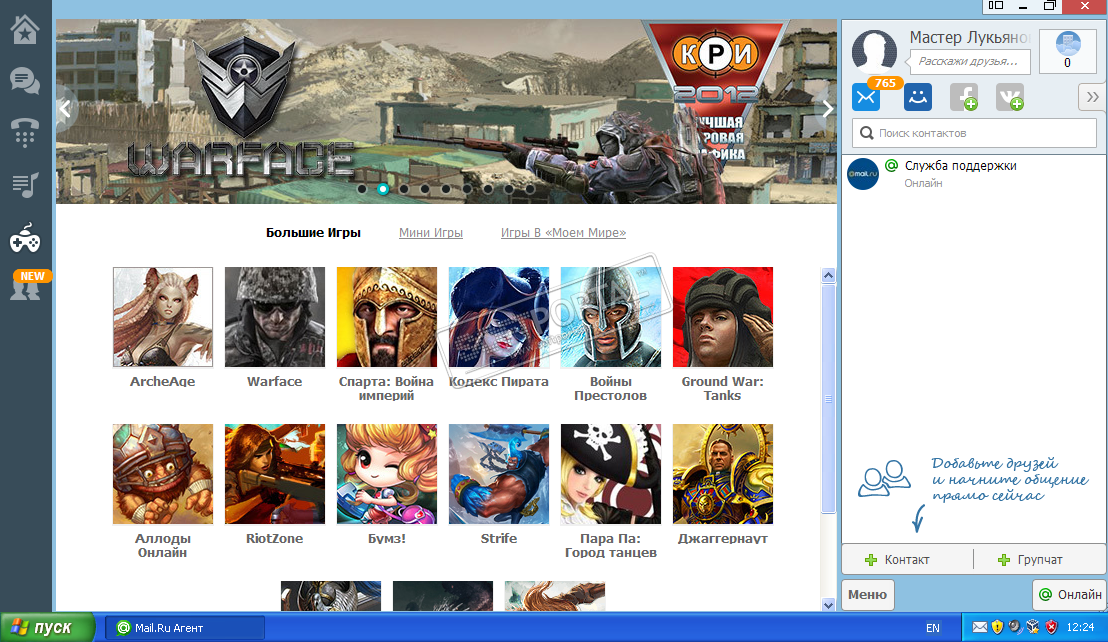Click games list scroll down arrow
The width and height of the screenshot is (1108, 642).
(828, 605)
